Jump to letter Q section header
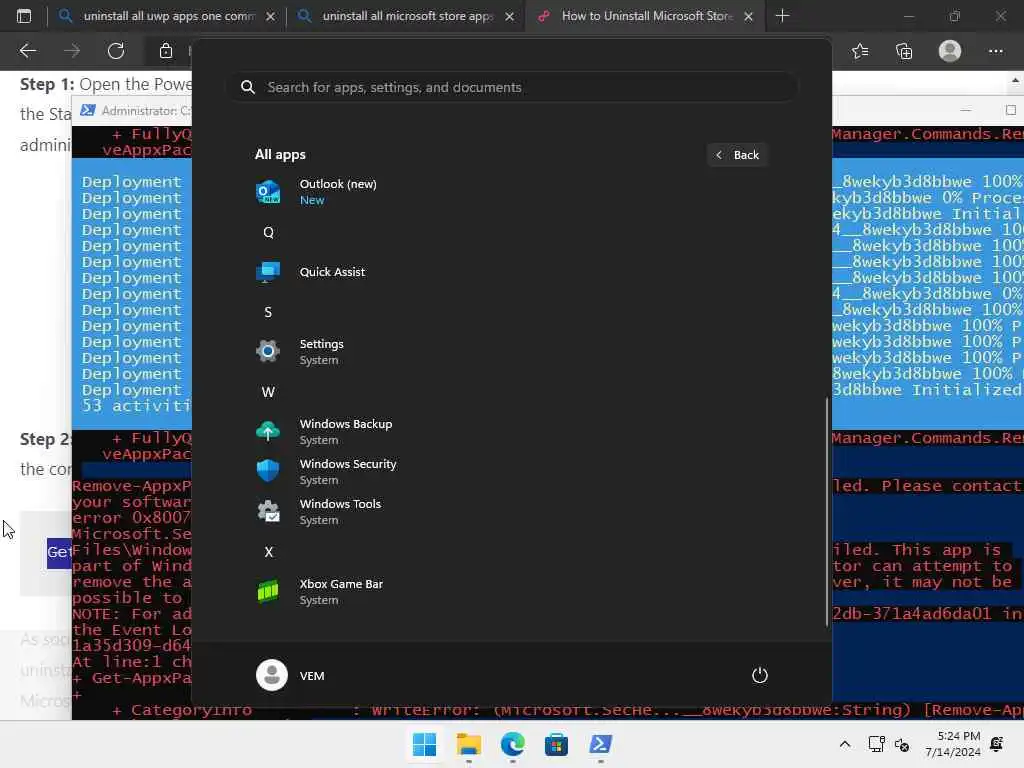Image resolution: width=1024 pixels, height=768 pixels. (268, 232)
